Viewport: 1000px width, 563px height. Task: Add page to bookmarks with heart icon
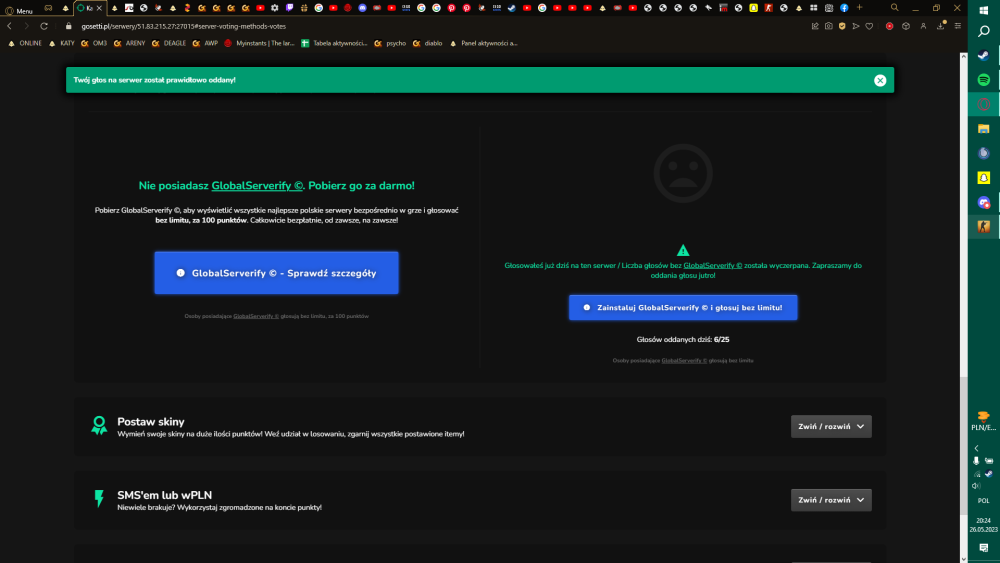pyautogui.click(x=869, y=26)
